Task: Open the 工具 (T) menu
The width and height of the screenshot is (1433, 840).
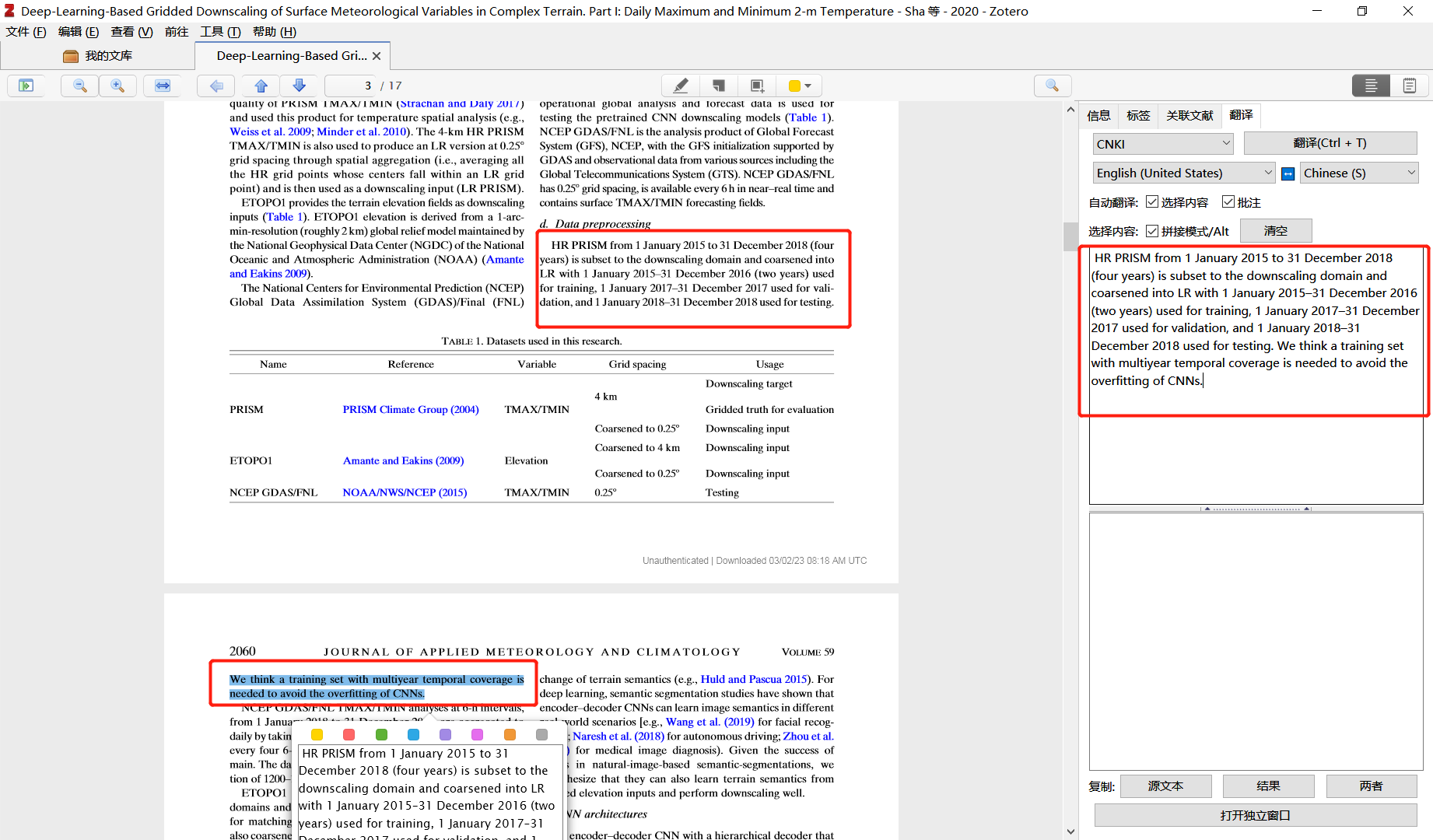Action: (x=220, y=32)
